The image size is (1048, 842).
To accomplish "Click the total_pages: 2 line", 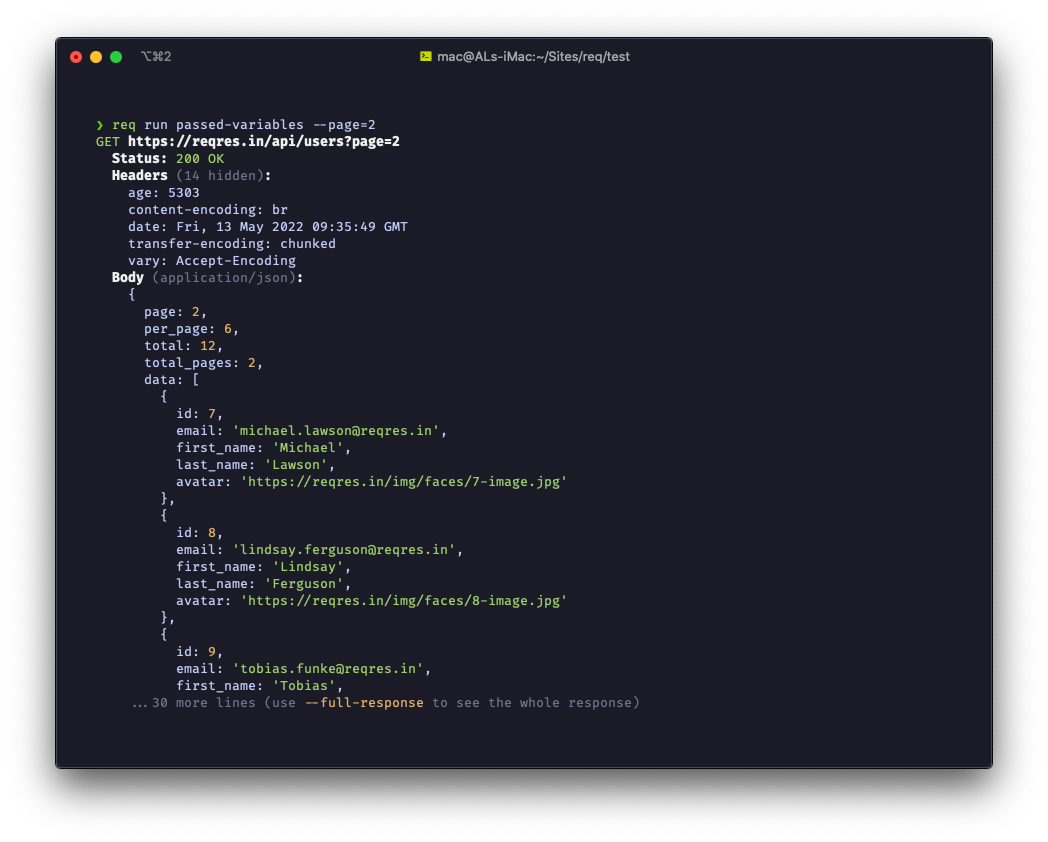I will coord(204,363).
